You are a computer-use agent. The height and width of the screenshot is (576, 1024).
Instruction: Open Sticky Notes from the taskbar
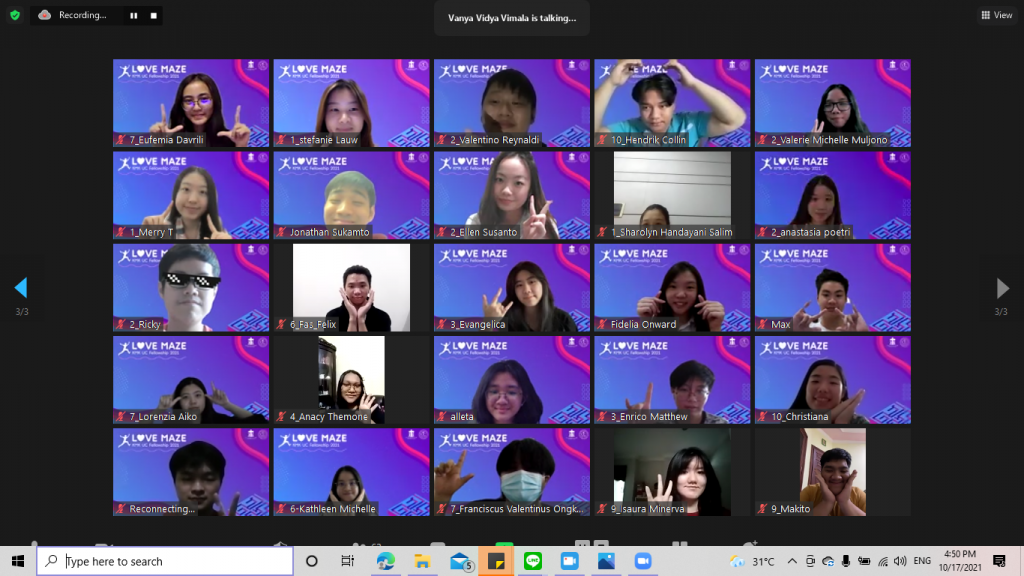tap(496, 561)
